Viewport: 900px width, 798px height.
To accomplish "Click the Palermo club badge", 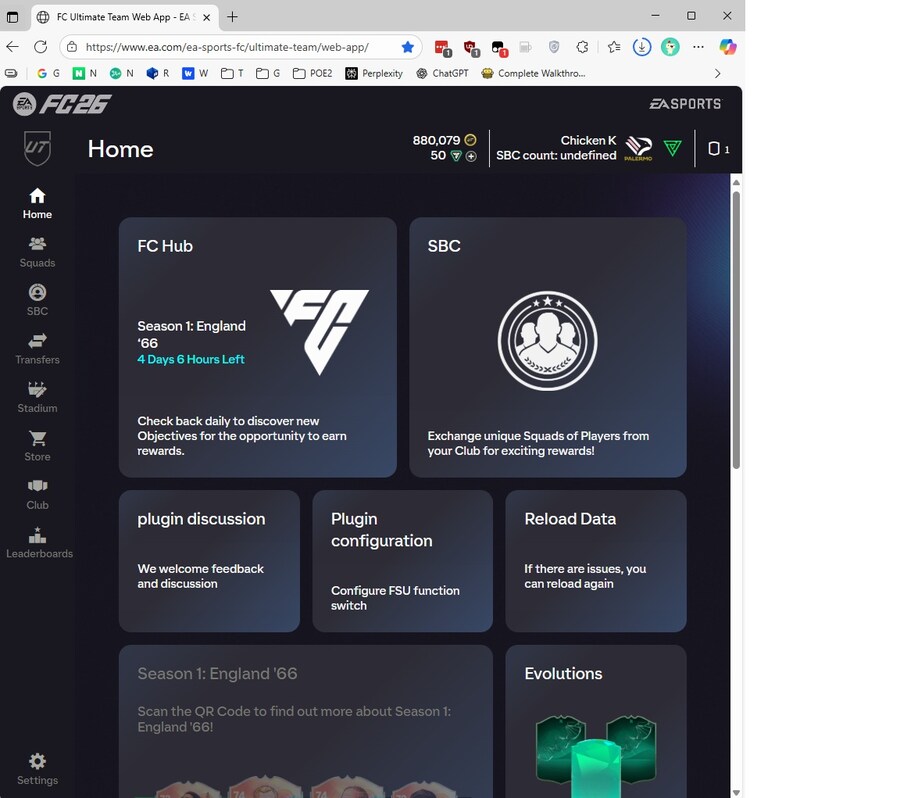I will tap(638, 149).
